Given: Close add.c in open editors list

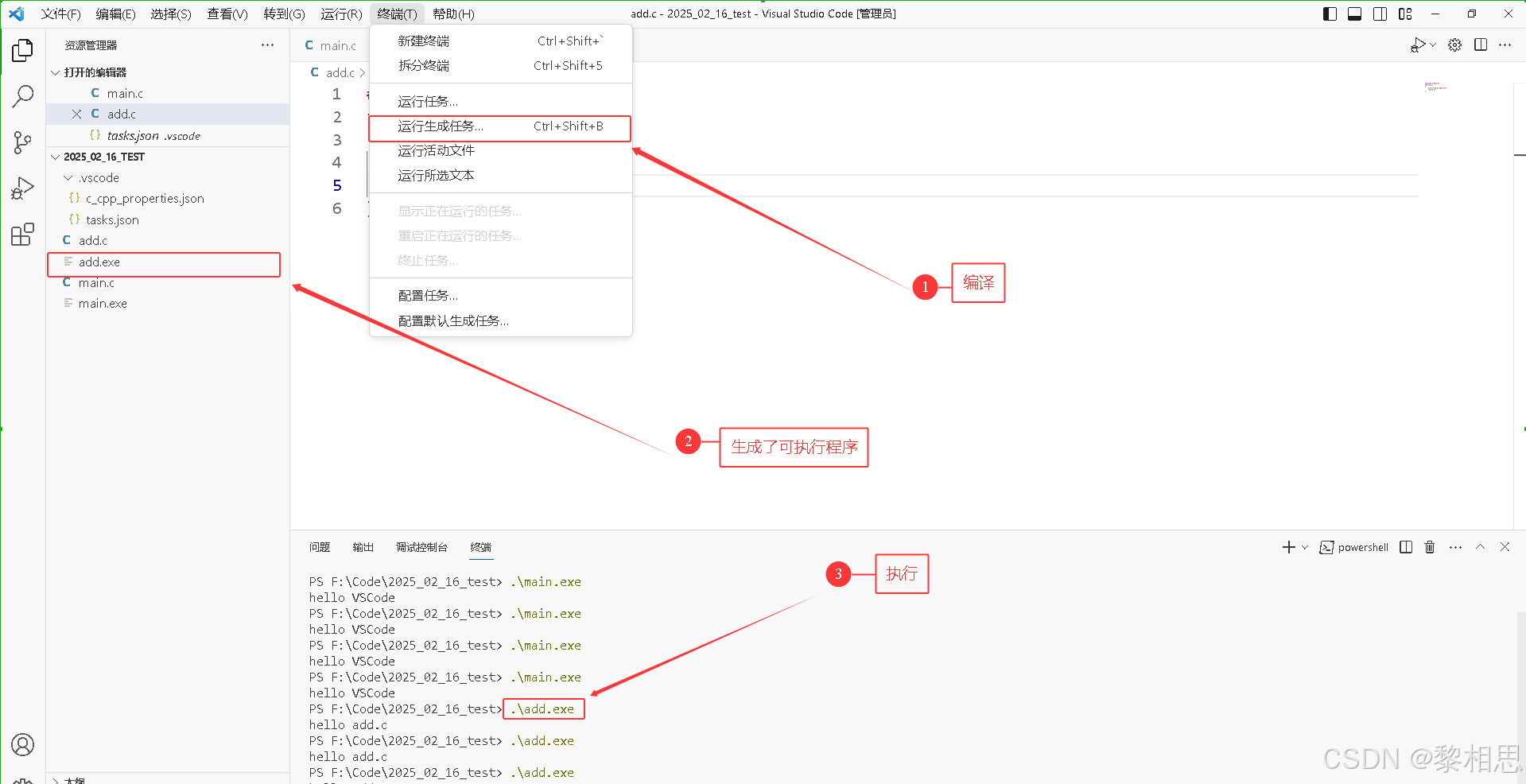Looking at the screenshot, I should pyautogui.click(x=76, y=114).
